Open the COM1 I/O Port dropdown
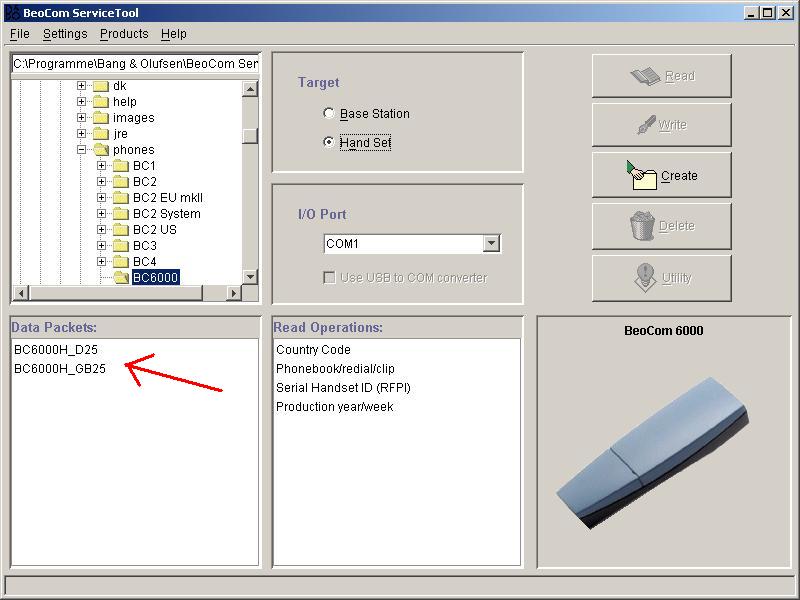 click(491, 243)
